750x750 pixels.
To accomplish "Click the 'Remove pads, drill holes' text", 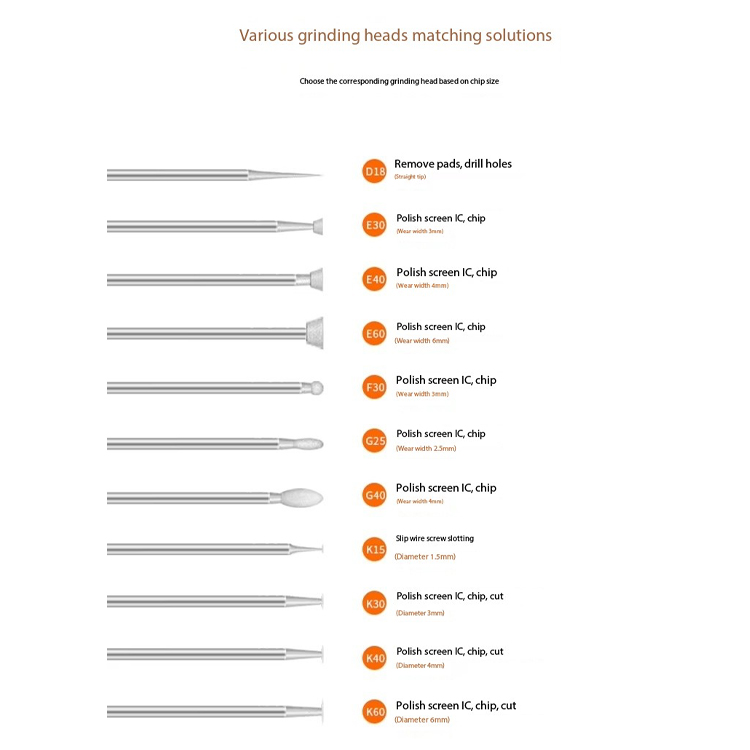I will (x=453, y=164).
